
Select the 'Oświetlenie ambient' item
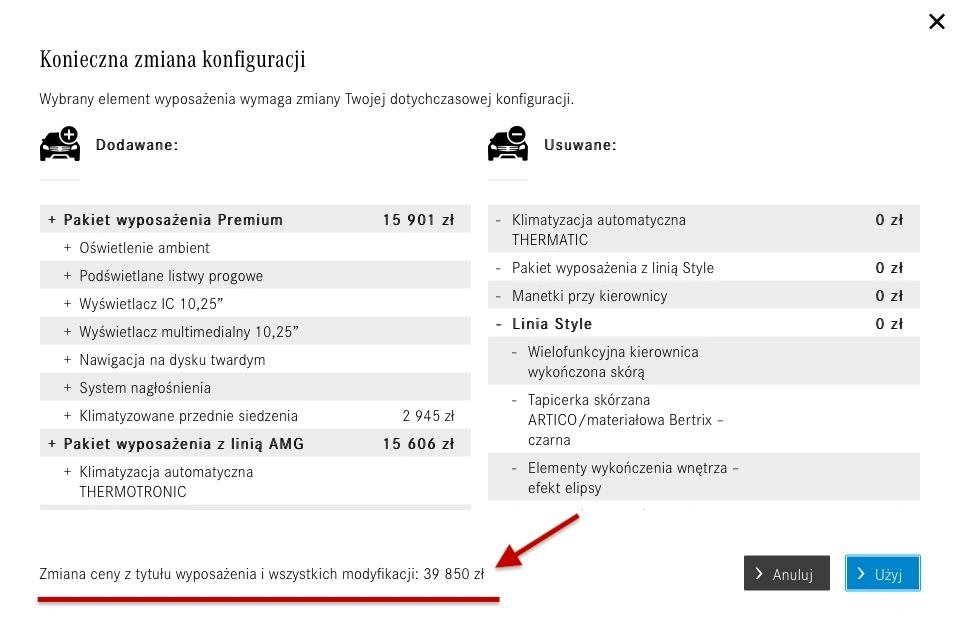coord(255,247)
